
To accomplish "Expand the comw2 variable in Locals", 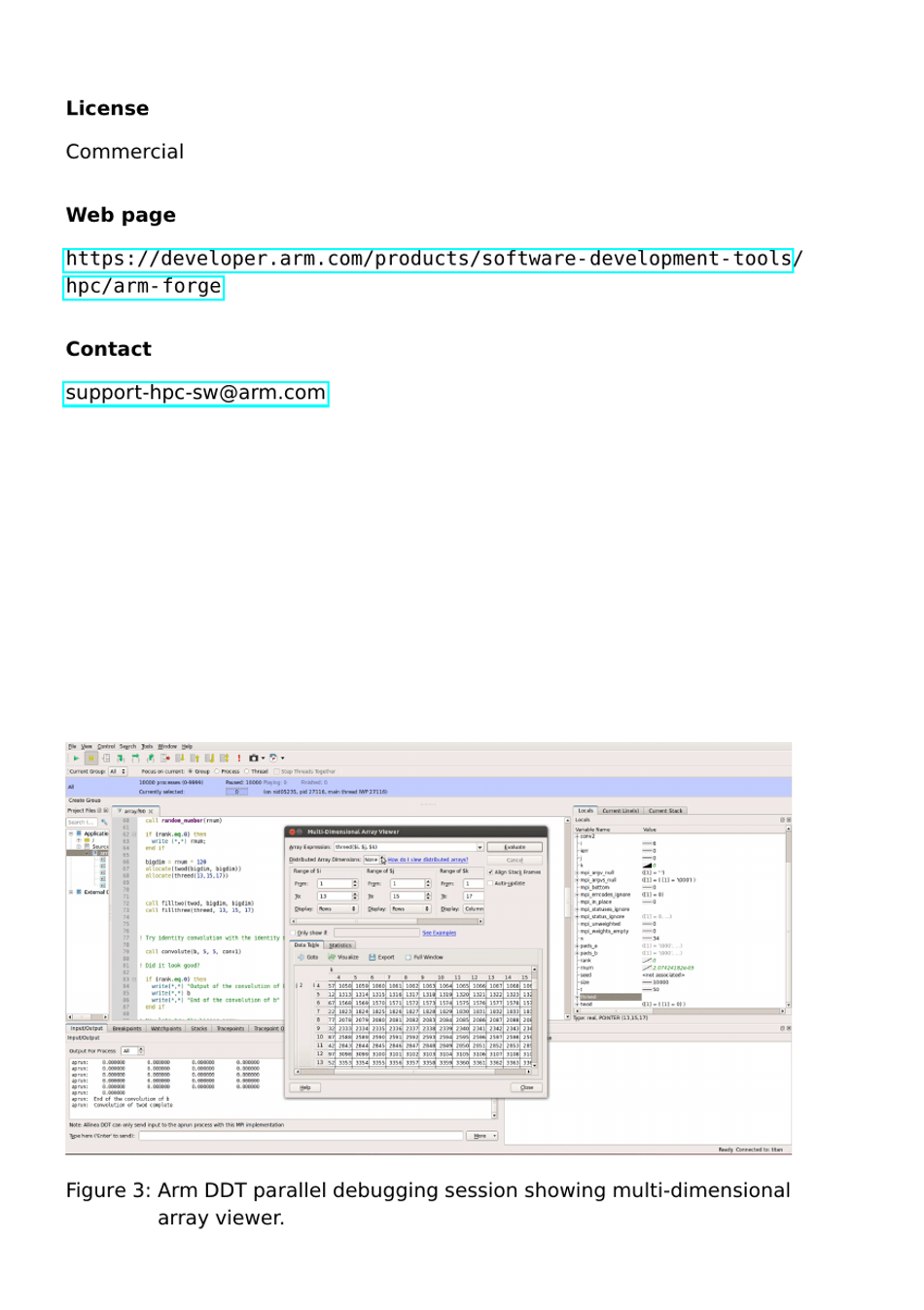I will 576,836.
